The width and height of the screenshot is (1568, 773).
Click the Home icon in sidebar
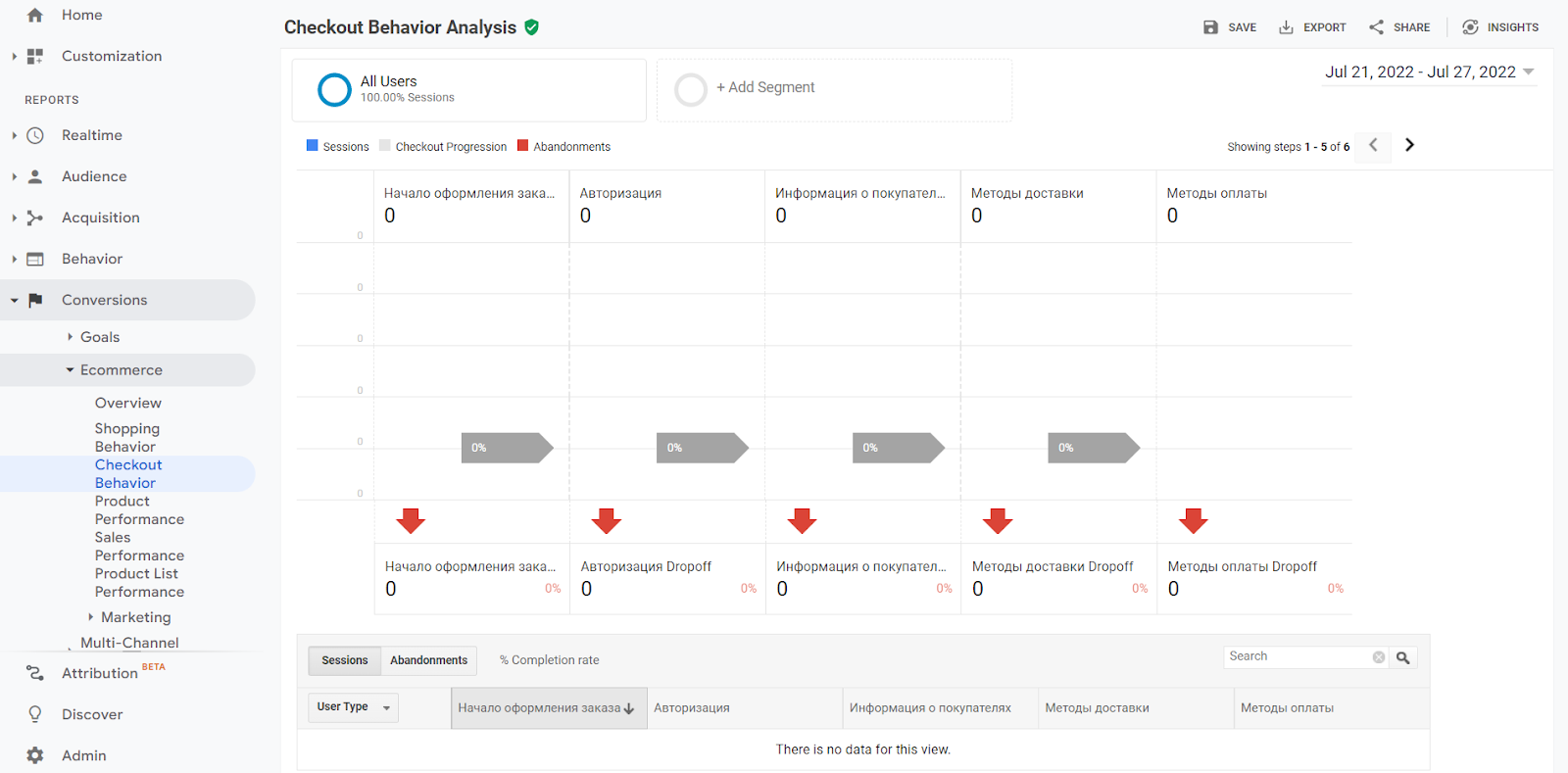click(35, 16)
